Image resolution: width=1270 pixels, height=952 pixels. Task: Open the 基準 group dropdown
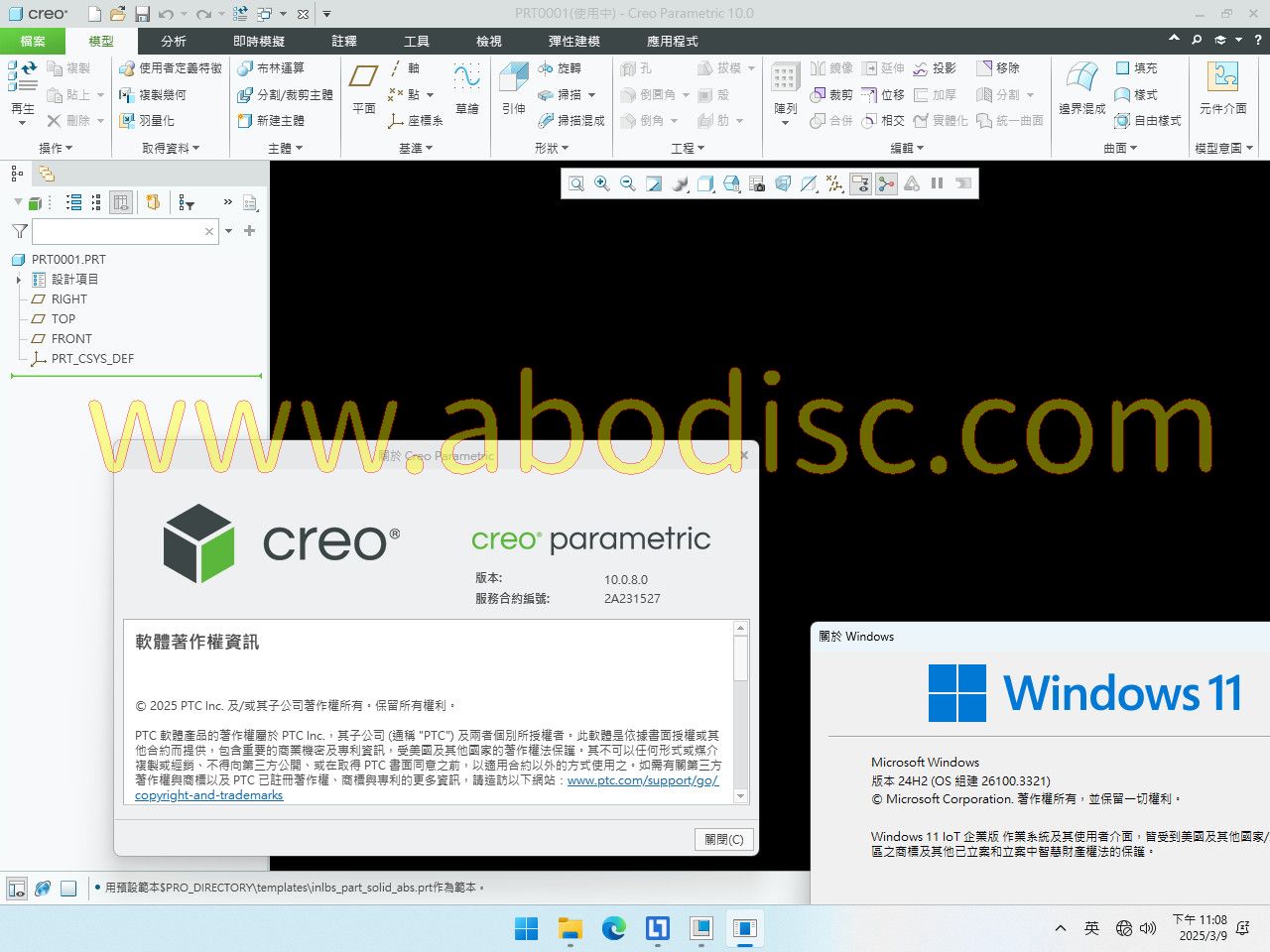pos(417,148)
